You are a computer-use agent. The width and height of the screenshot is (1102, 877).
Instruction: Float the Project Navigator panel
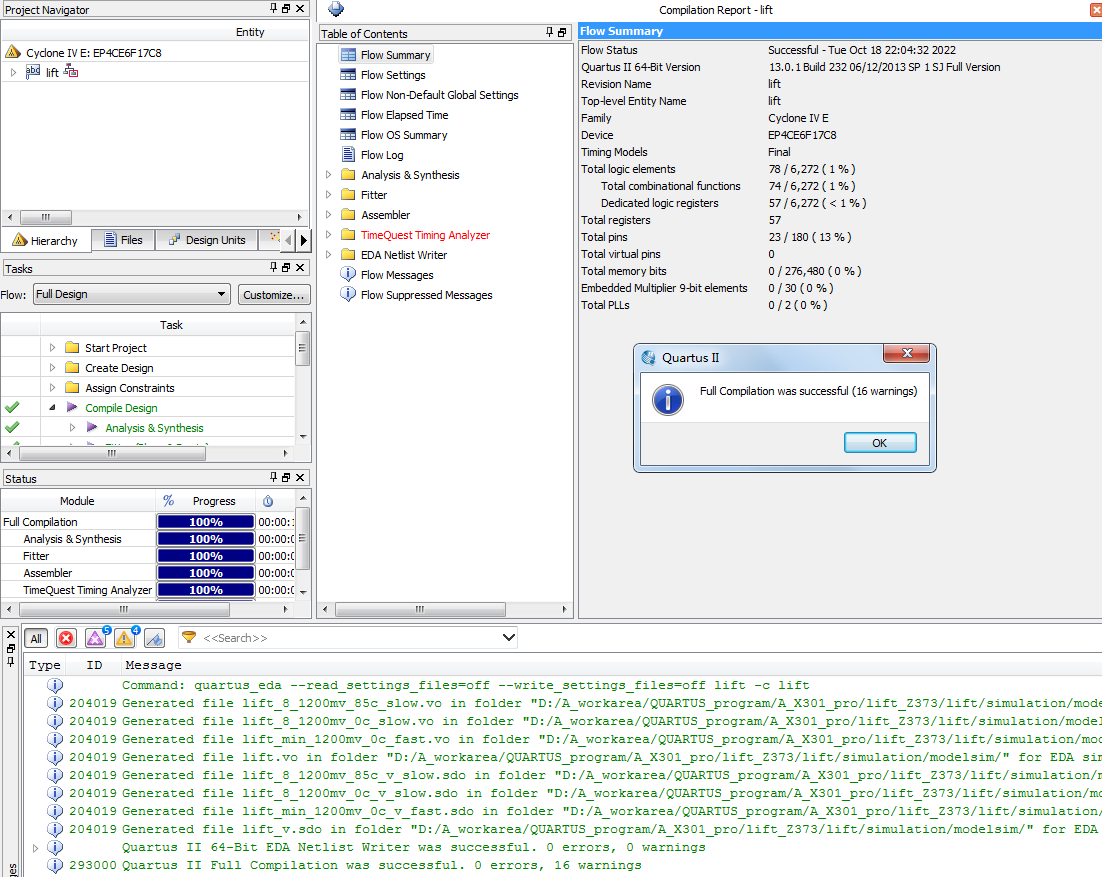click(286, 8)
